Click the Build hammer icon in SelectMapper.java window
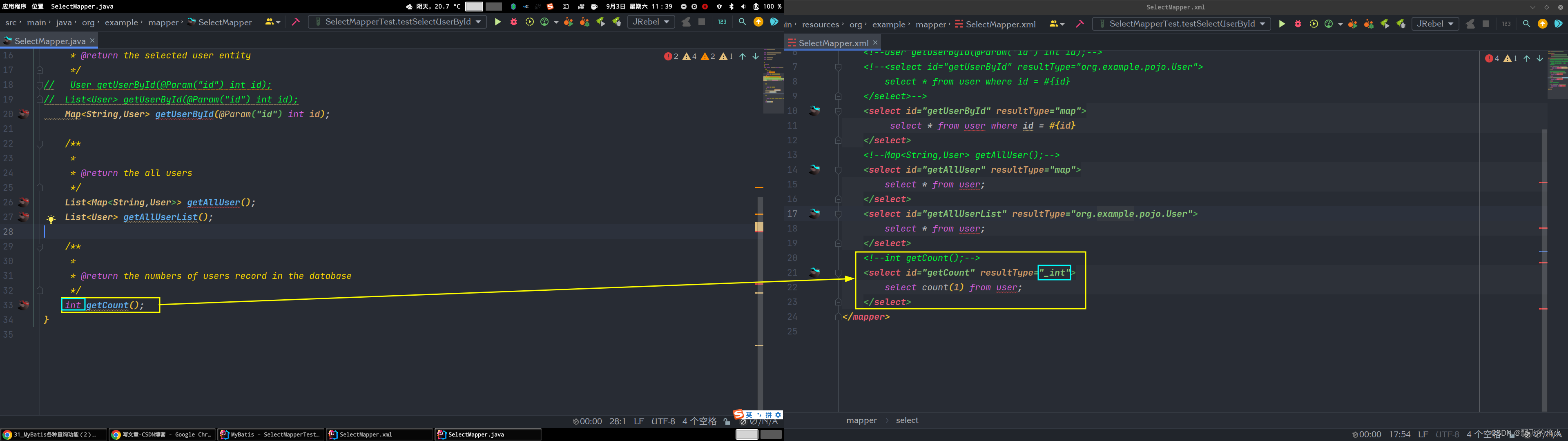This screenshot has height=441, width=1568. pyautogui.click(x=296, y=22)
